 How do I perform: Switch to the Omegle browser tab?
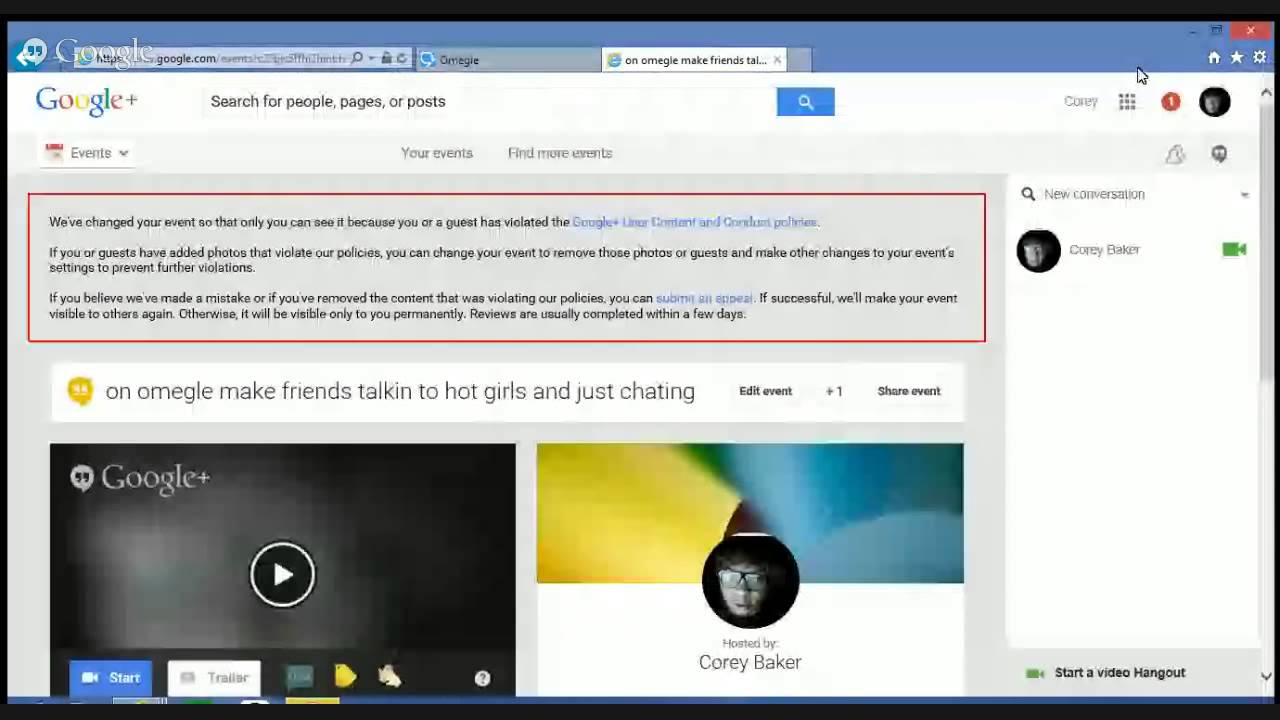coord(507,60)
